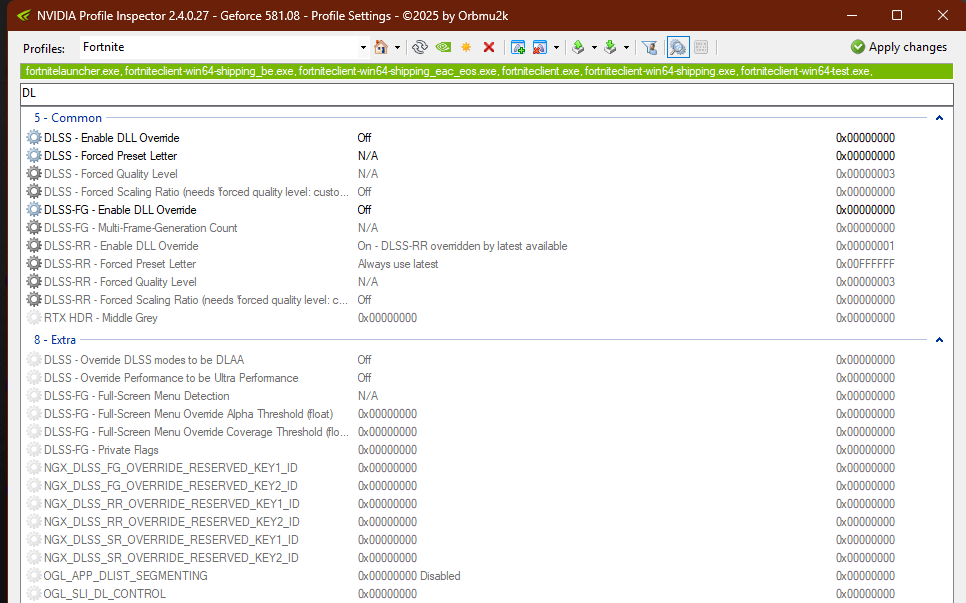The image size is (966, 603).
Task: Select the RTX HDR - Middle Grey row
Action: coord(487,318)
